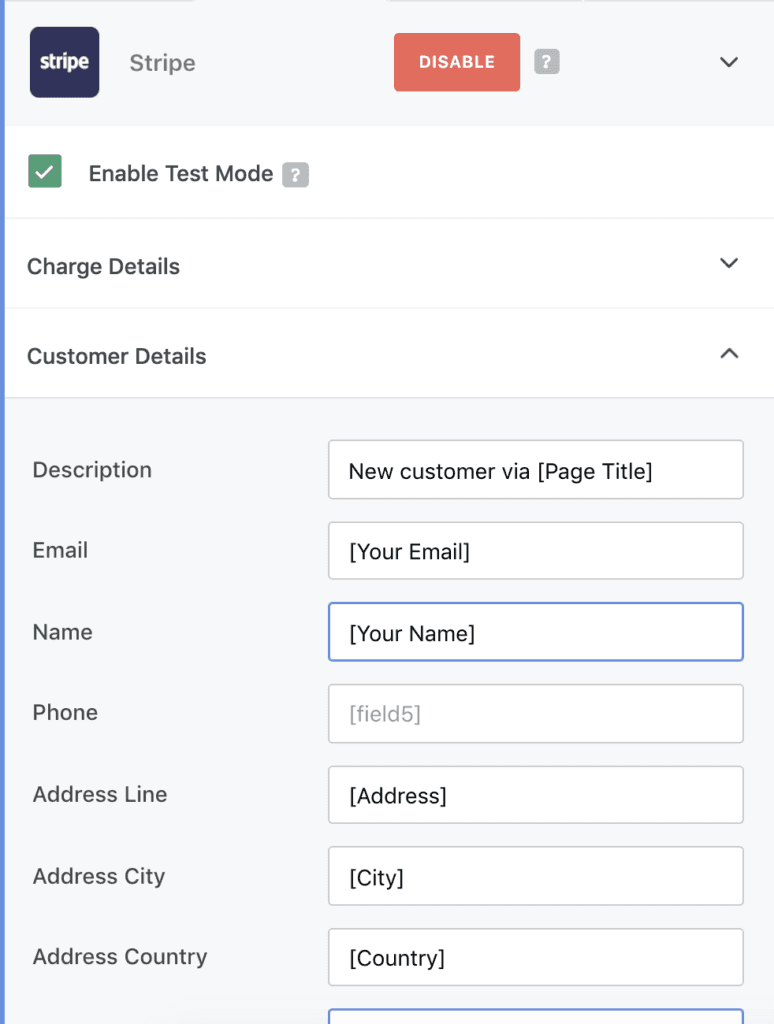Open the Charge Details heading

[103, 266]
